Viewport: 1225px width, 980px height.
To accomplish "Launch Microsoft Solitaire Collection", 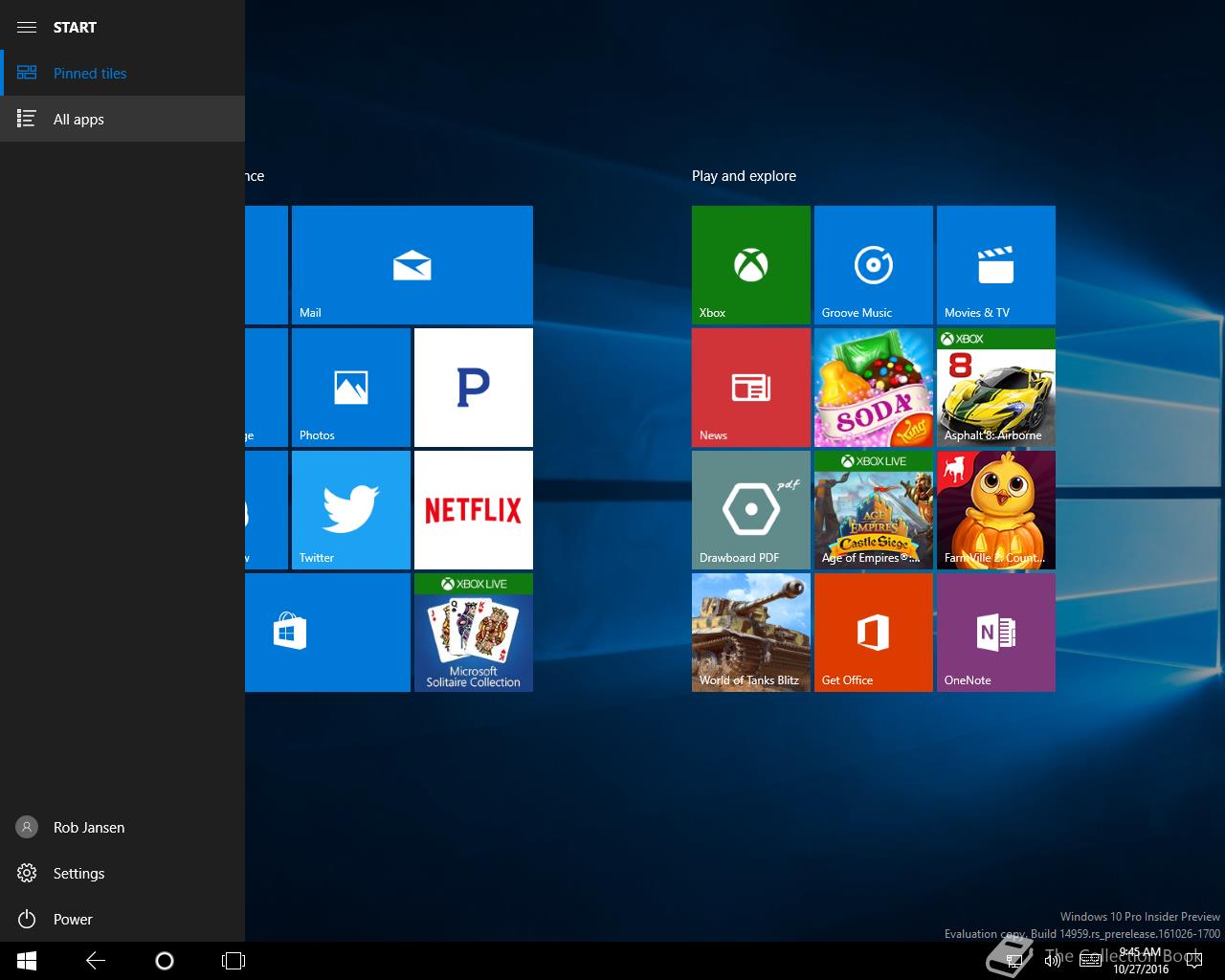I will tap(474, 633).
